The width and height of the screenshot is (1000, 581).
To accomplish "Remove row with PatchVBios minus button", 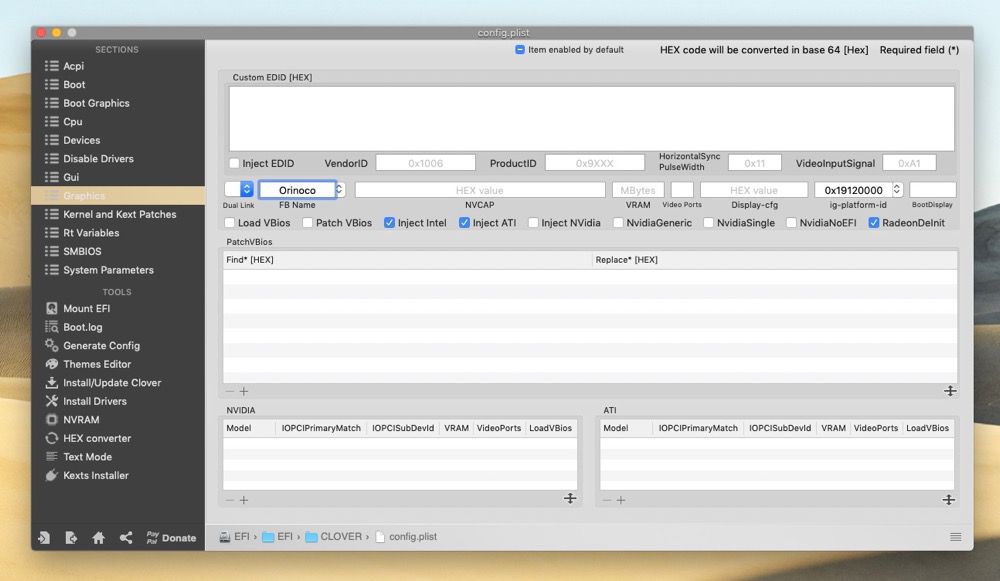I will point(230,391).
